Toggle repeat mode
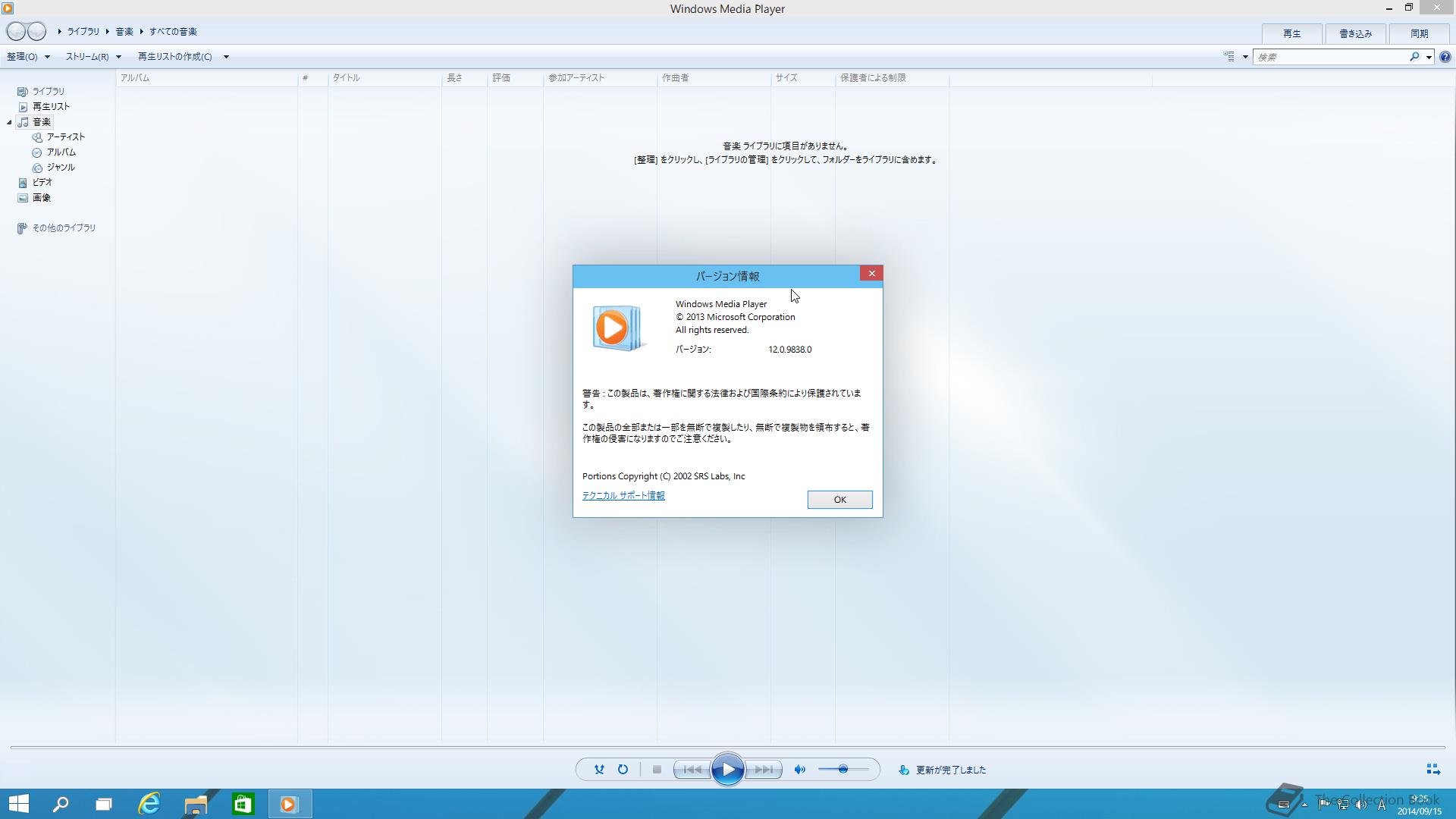Image resolution: width=1456 pixels, height=819 pixels. [623, 770]
